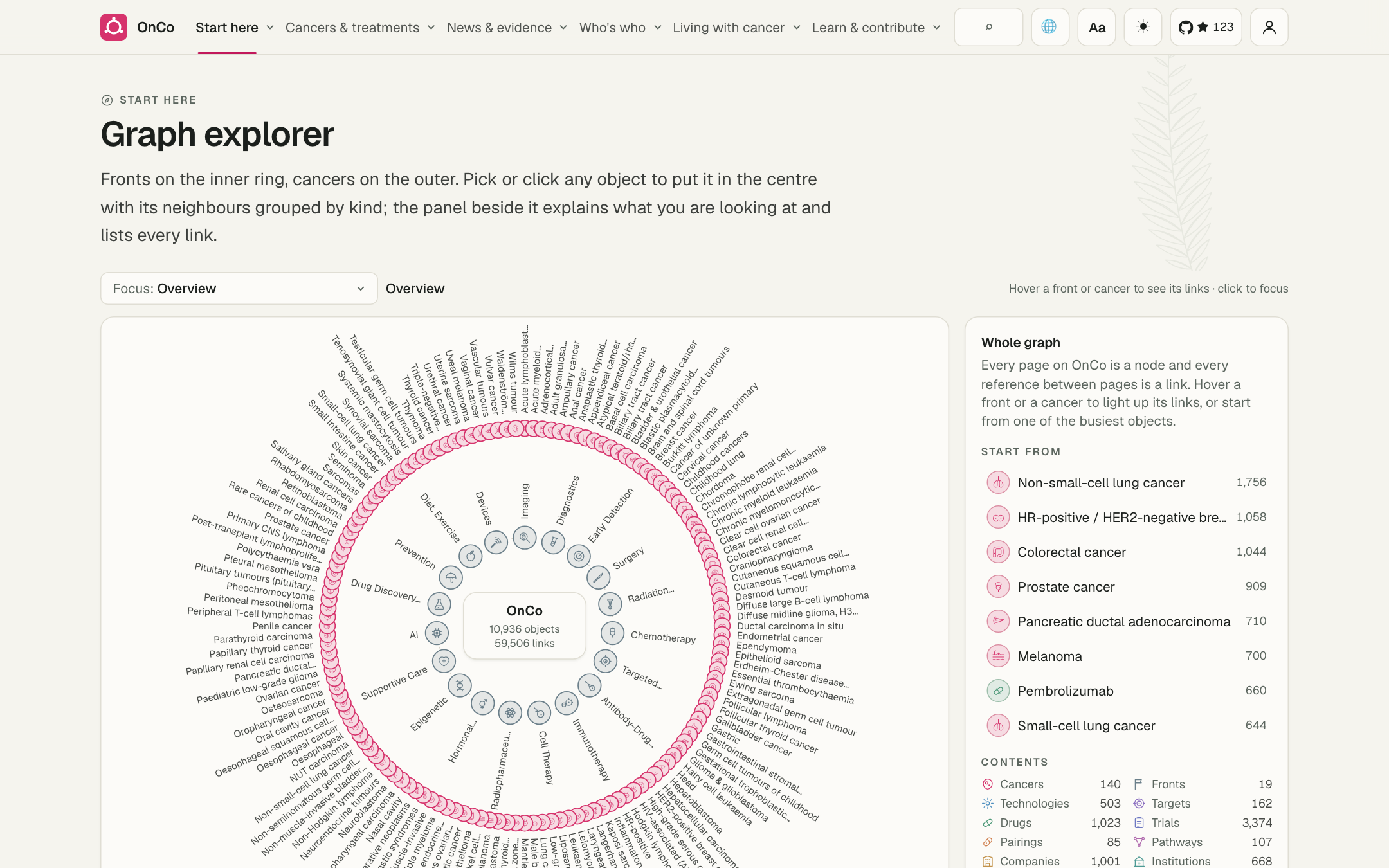
Task: Select the Imaging front node icon
Action: click(525, 538)
